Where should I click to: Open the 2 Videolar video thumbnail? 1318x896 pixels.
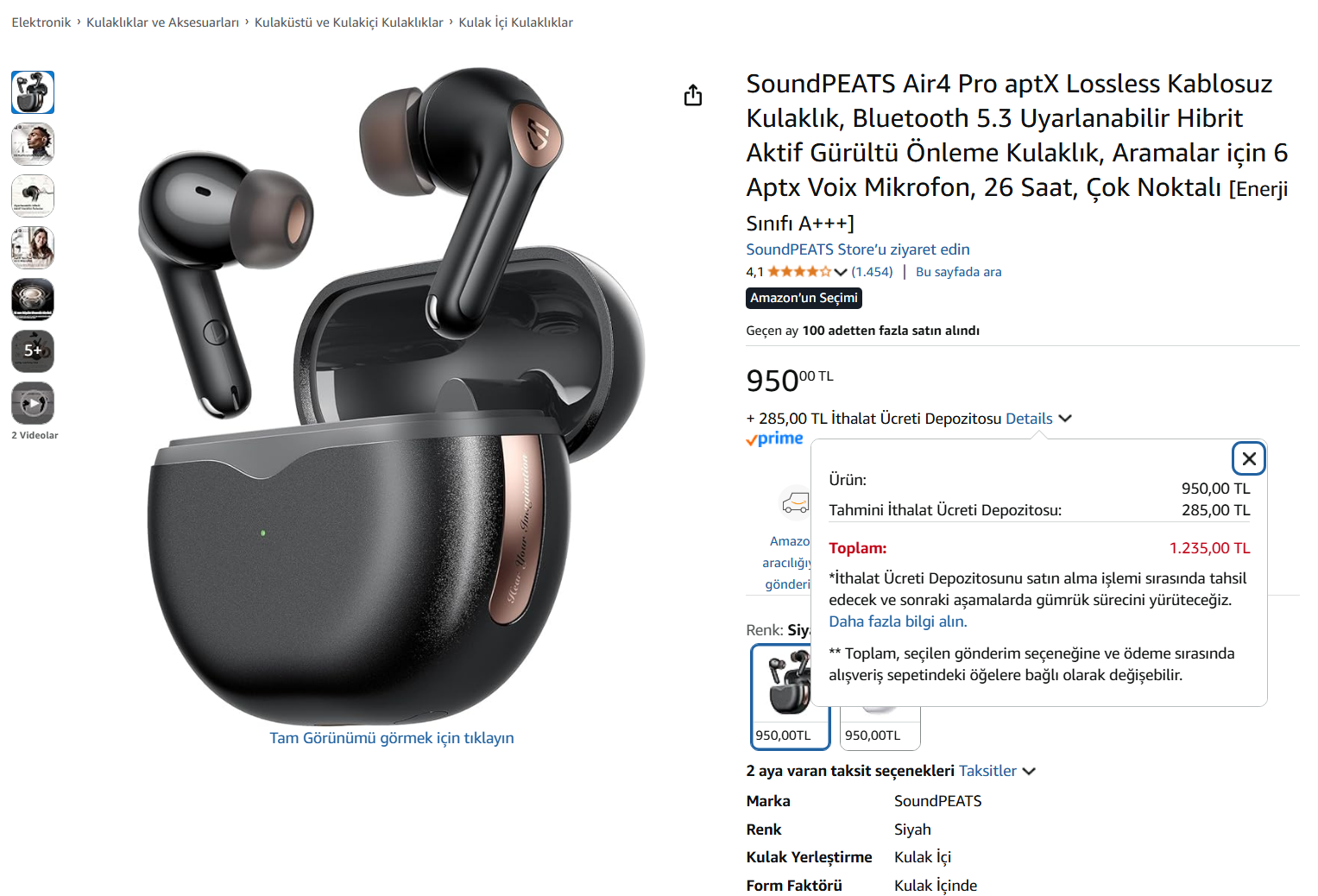click(33, 403)
